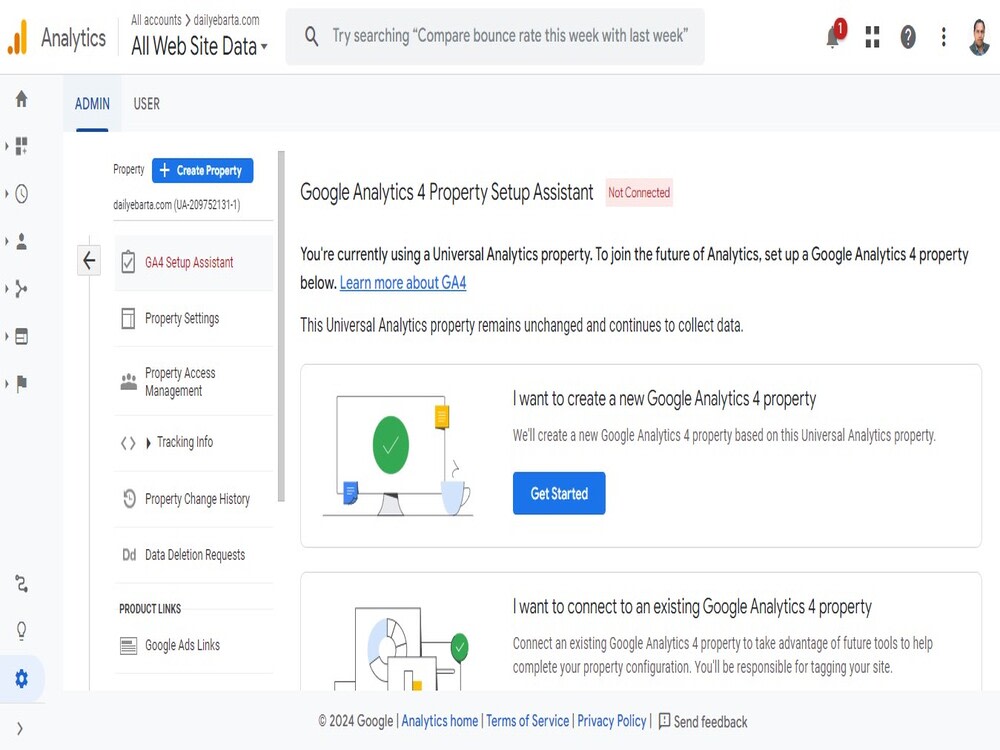This screenshot has width=1000, height=750.
Task: Expand the Conversions sidebar arrow
Action: coord(6,383)
